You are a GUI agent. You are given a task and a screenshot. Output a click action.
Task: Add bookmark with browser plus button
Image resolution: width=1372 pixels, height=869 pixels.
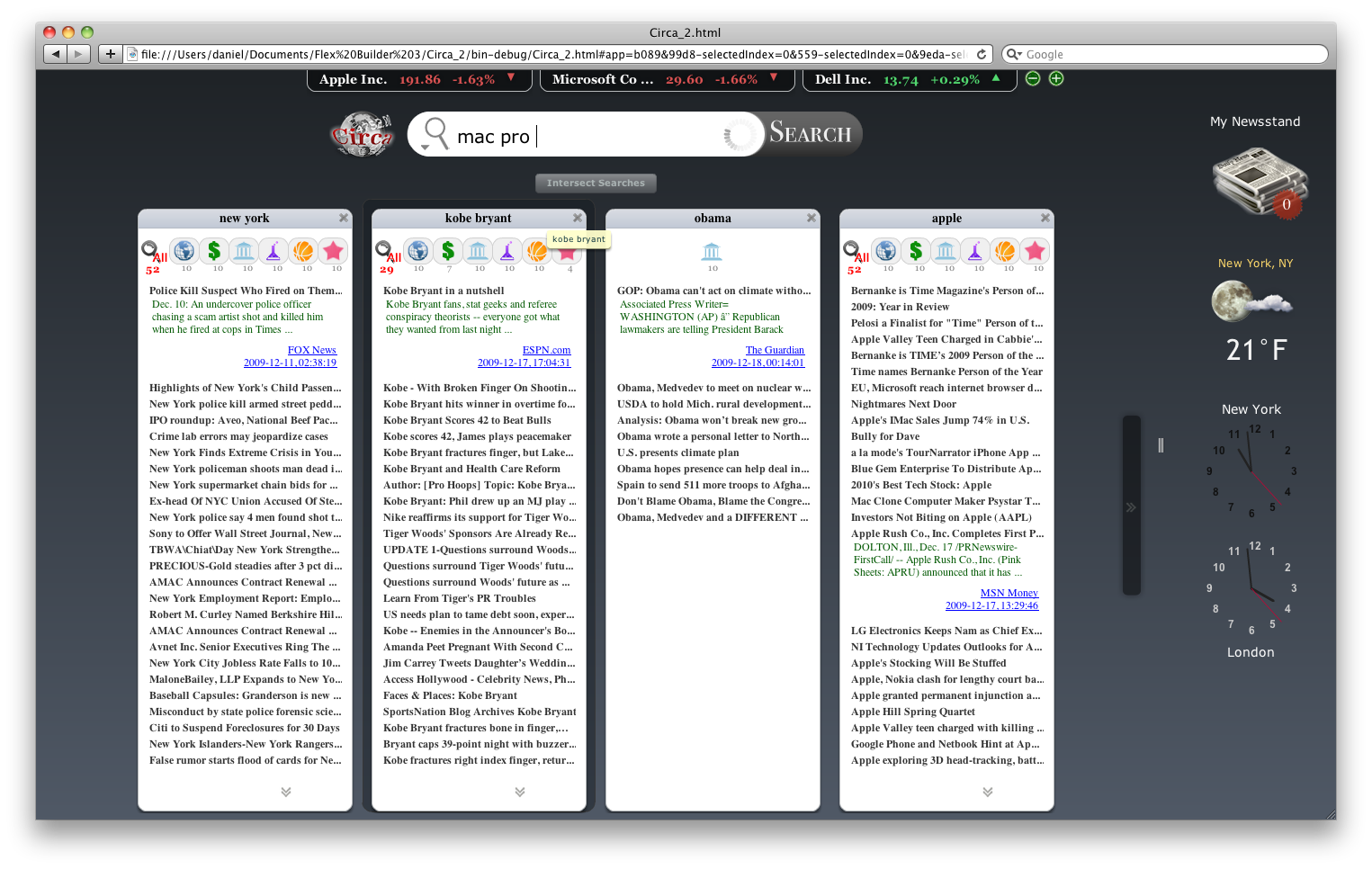point(110,54)
